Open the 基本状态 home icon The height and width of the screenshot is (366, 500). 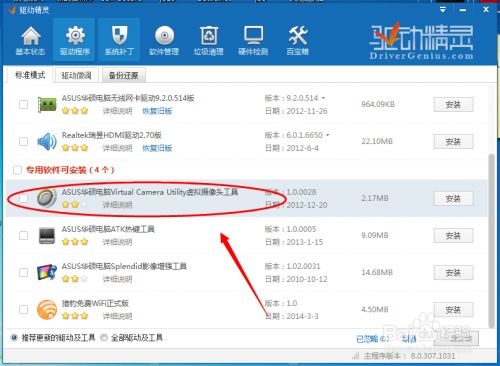coord(30,41)
